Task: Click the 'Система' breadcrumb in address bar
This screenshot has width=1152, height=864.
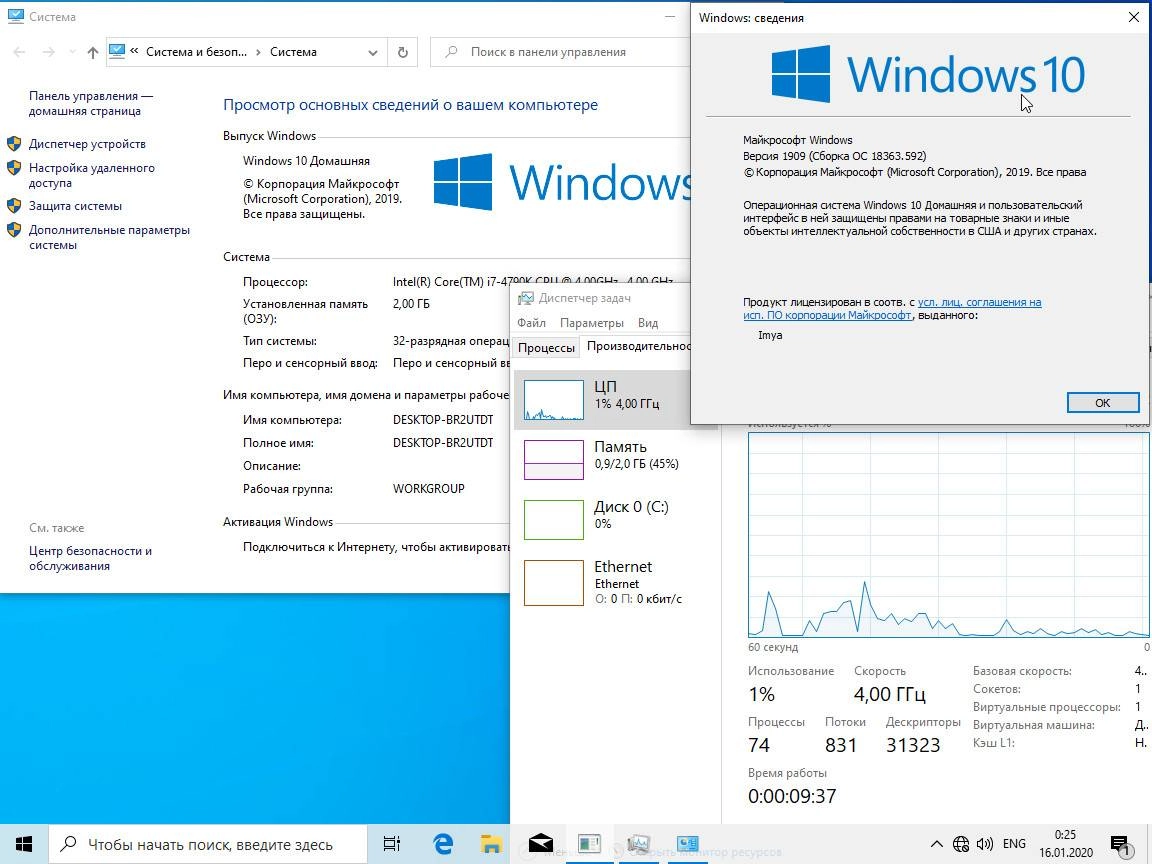Action: click(293, 52)
